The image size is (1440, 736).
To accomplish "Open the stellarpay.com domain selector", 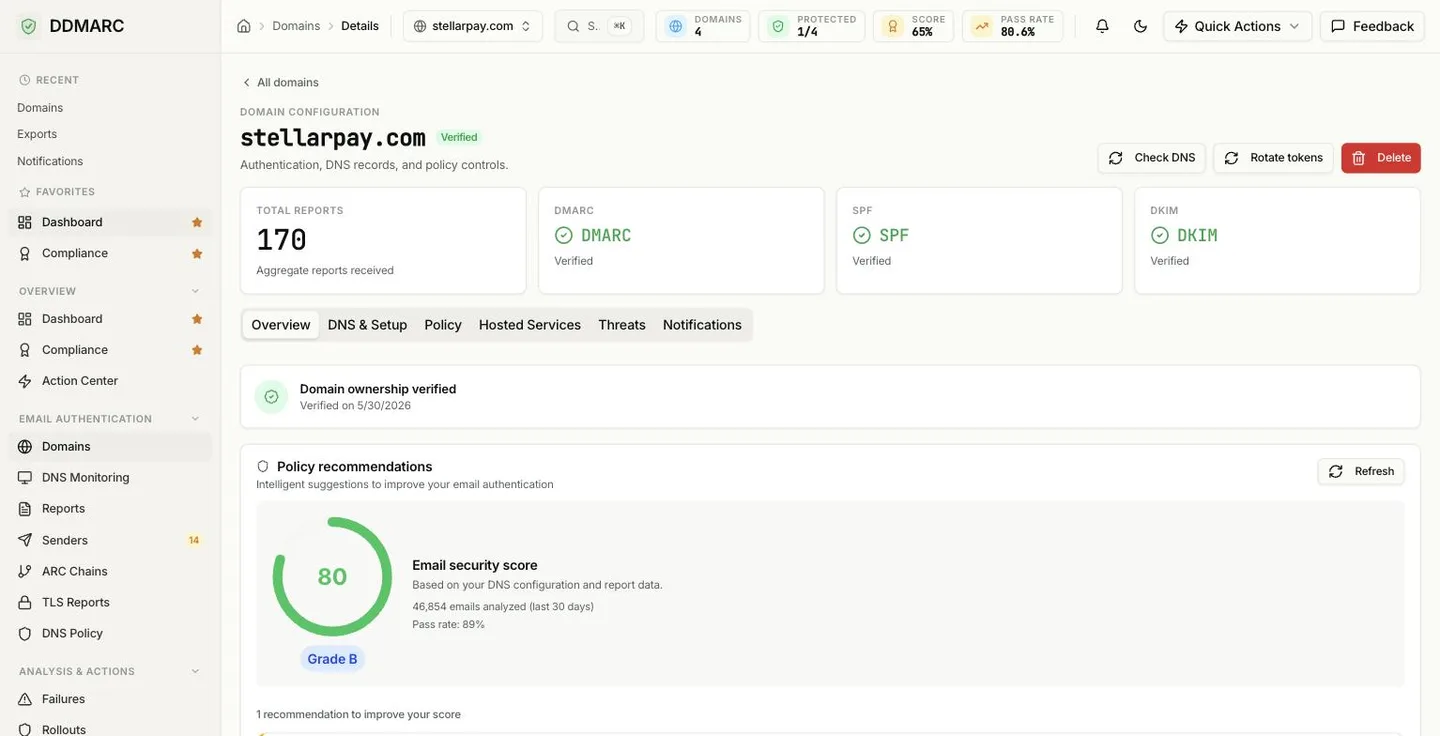I will [473, 26].
